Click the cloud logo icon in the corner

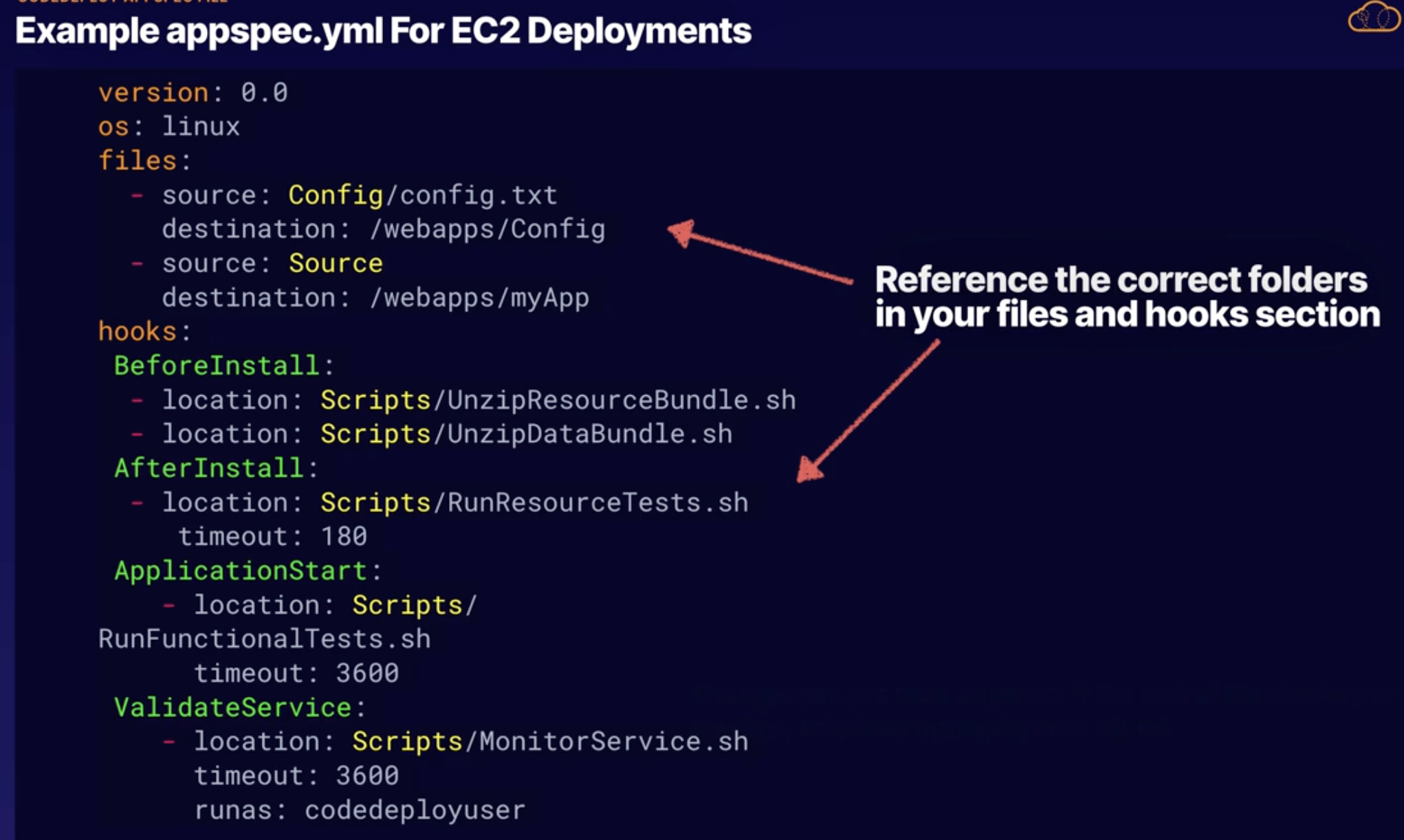(x=1374, y=17)
